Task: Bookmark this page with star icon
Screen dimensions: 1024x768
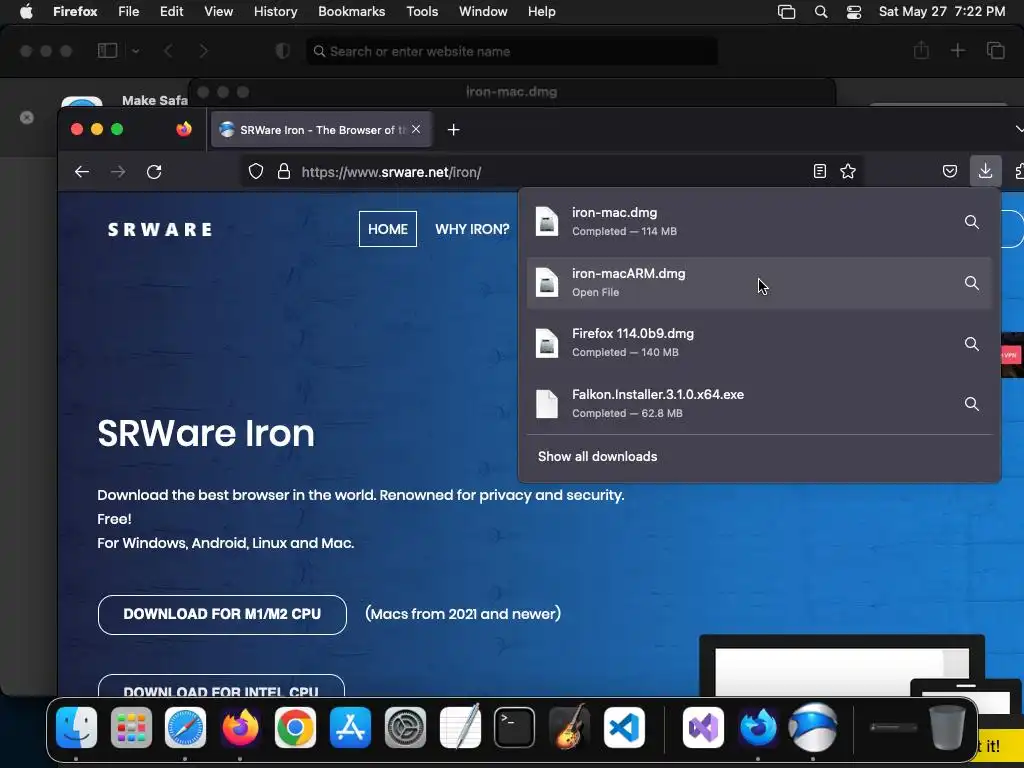Action: pyautogui.click(x=848, y=171)
